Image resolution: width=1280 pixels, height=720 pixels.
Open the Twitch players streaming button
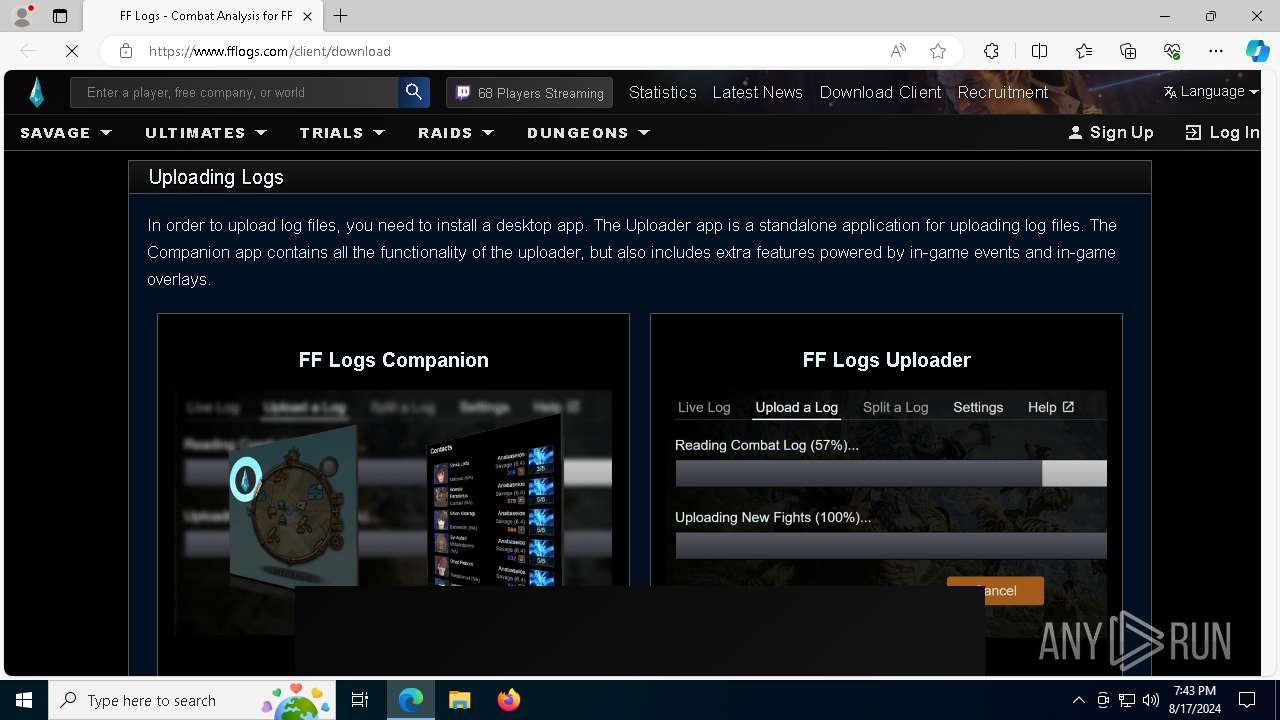click(x=530, y=92)
